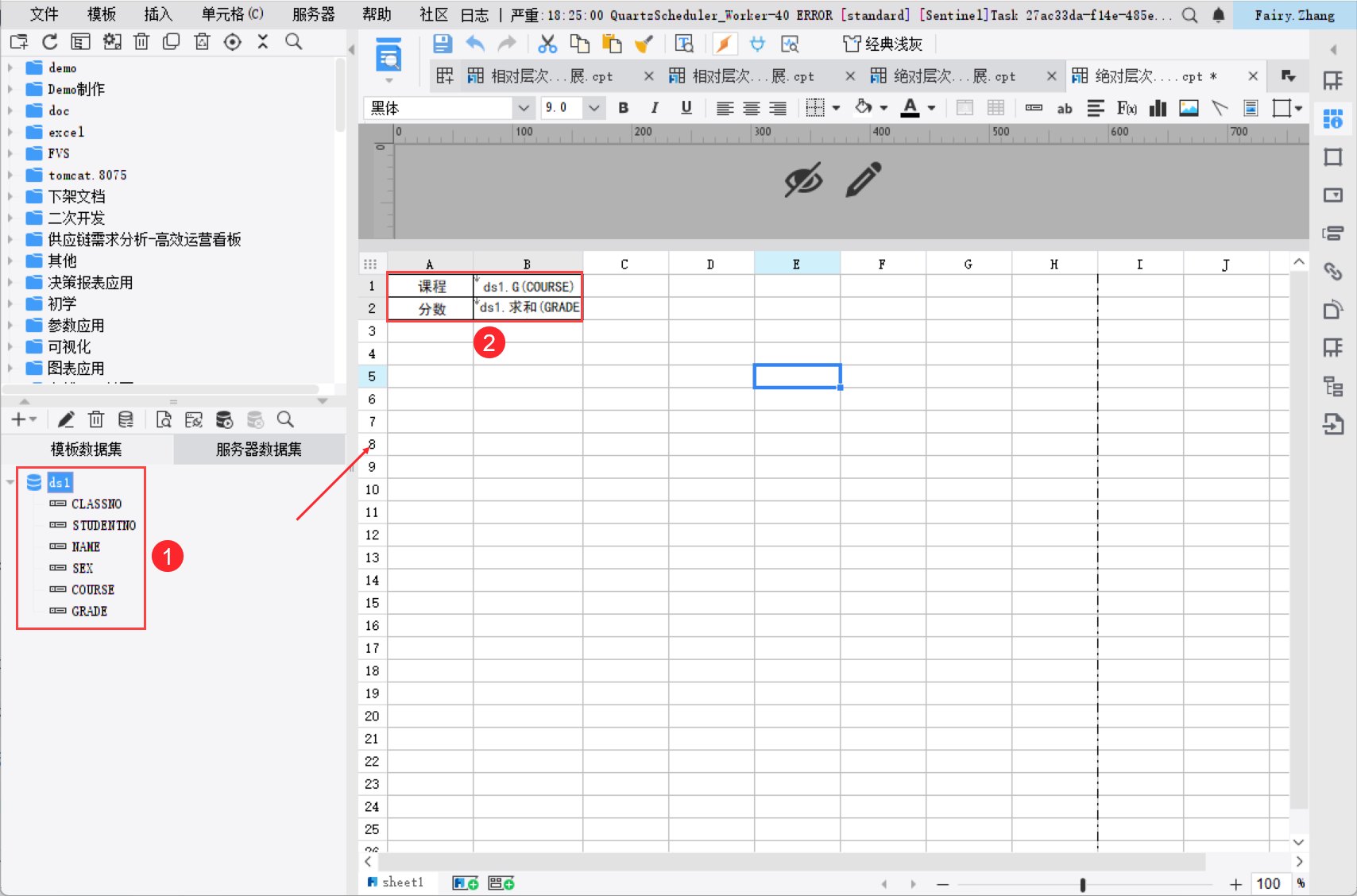The width and height of the screenshot is (1357, 896).
Task: Click the zoom slider handle
Action: tap(1083, 884)
